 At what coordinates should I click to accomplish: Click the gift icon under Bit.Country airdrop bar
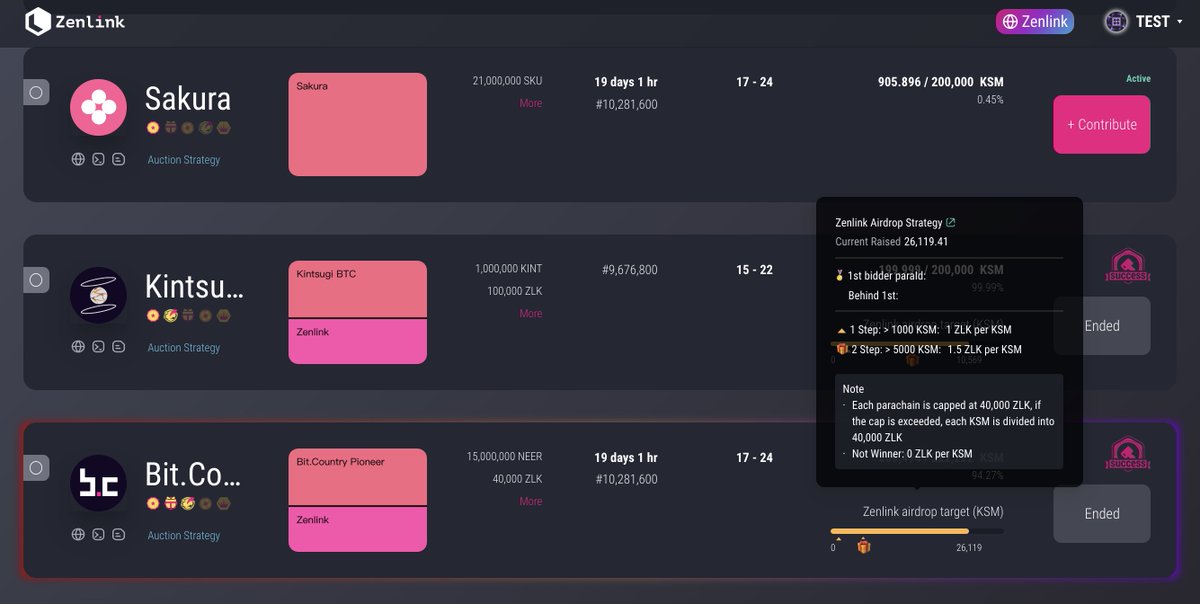coord(864,546)
